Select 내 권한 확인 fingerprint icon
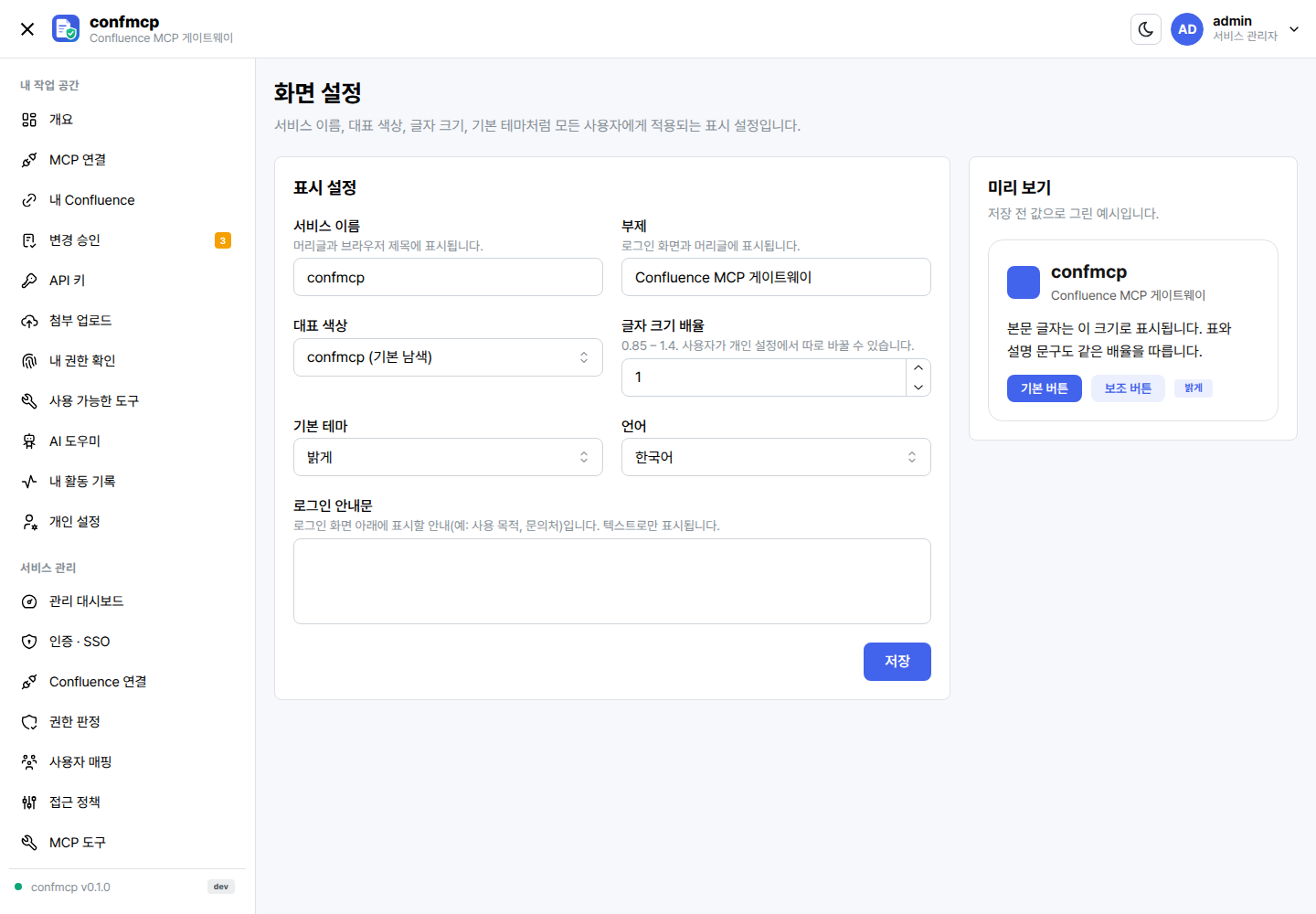The width and height of the screenshot is (1316, 914). pos(29,361)
